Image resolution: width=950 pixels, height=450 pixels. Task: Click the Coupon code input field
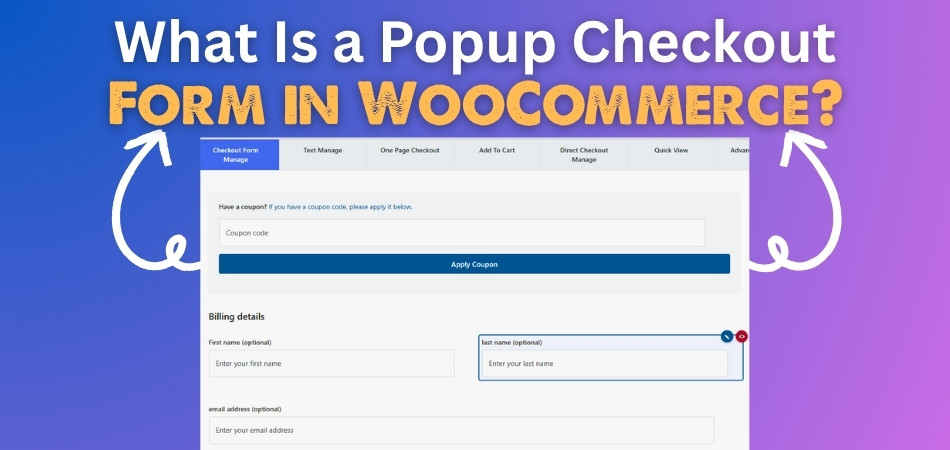(x=462, y=233)
